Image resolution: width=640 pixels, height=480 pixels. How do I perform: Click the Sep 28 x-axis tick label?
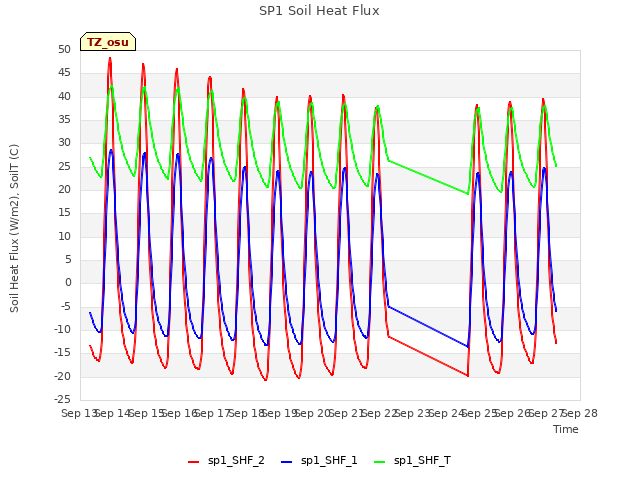[580, 413]
